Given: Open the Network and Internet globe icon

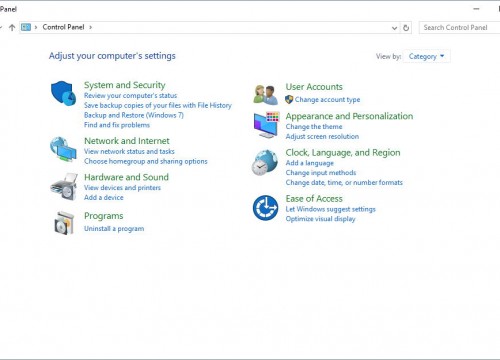Looking at the screenshot, I should pos(63,149).
